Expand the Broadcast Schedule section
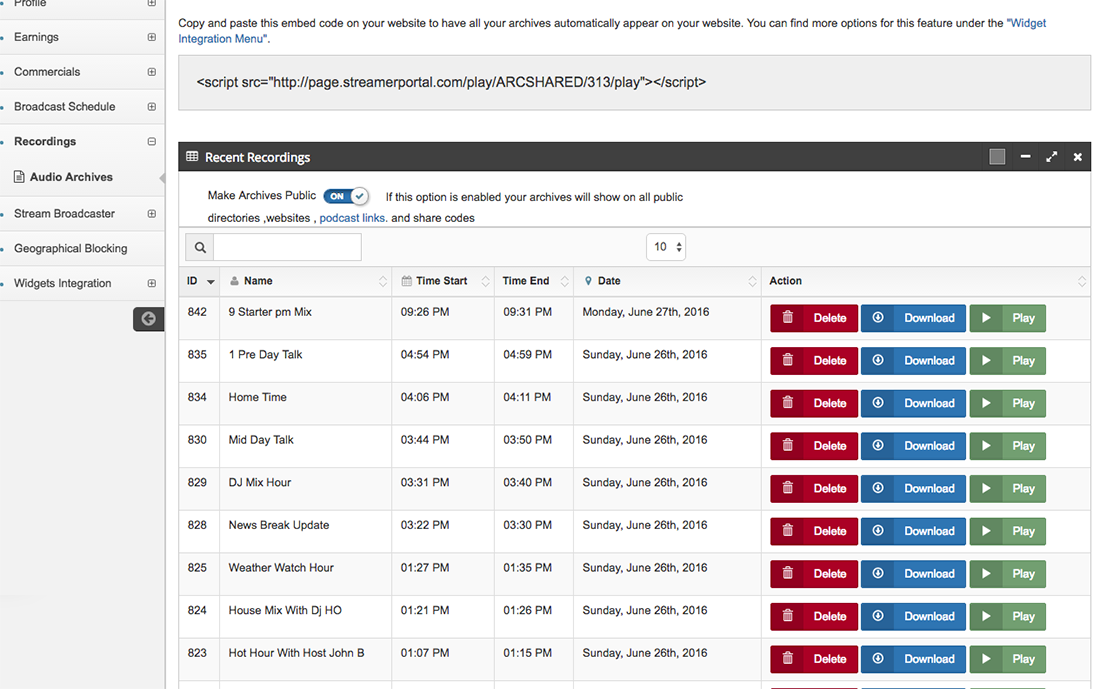The height and width of the screenshot is (689, 1100). [152, 107]
